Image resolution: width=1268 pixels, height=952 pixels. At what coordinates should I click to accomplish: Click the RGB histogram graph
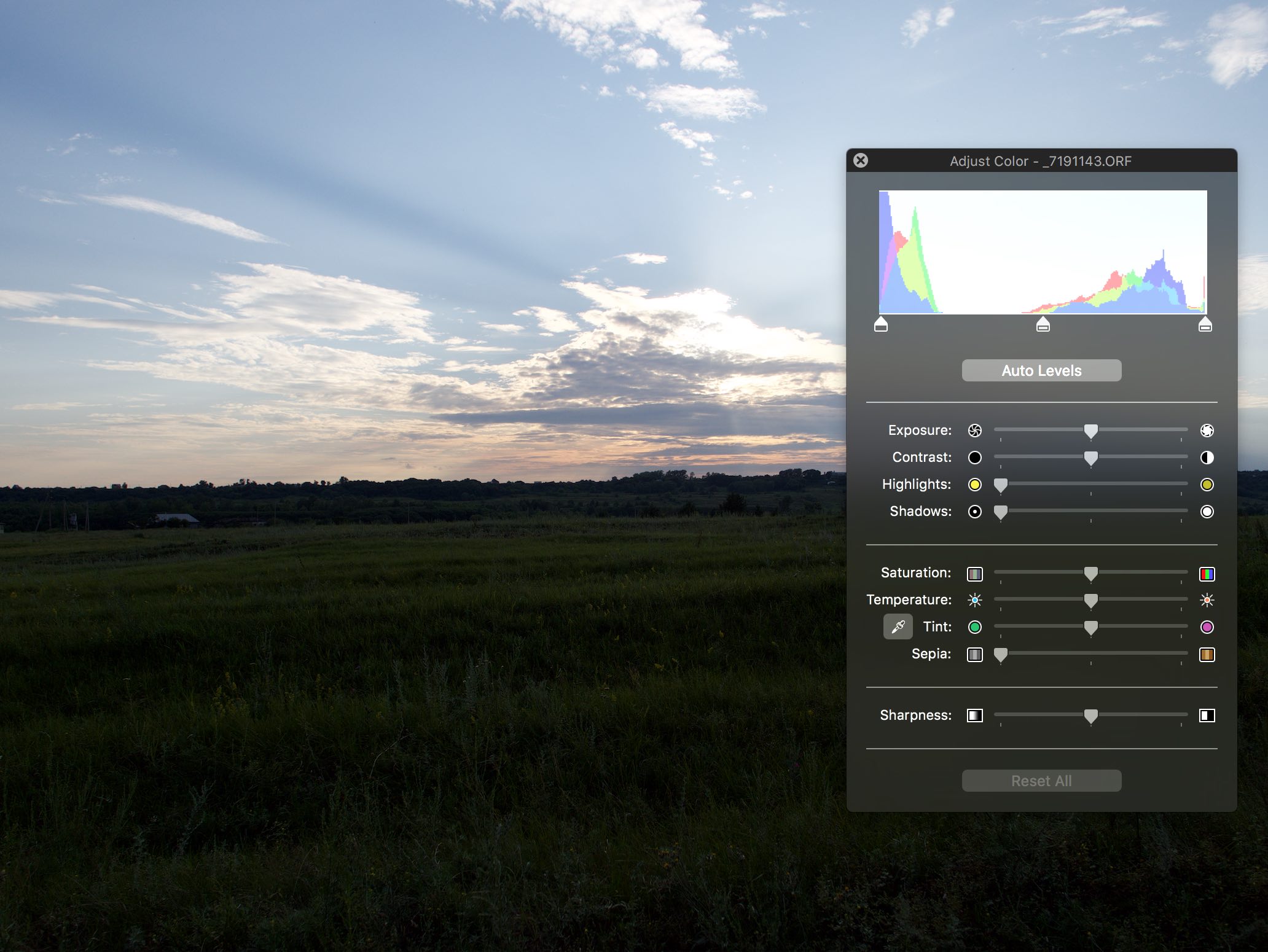click(x=1043, y=252)
